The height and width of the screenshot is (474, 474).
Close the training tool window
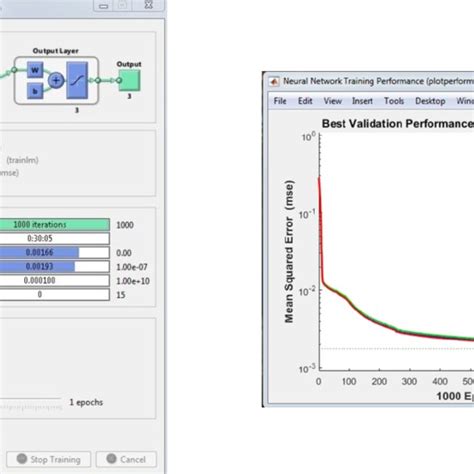pos(149,5)
